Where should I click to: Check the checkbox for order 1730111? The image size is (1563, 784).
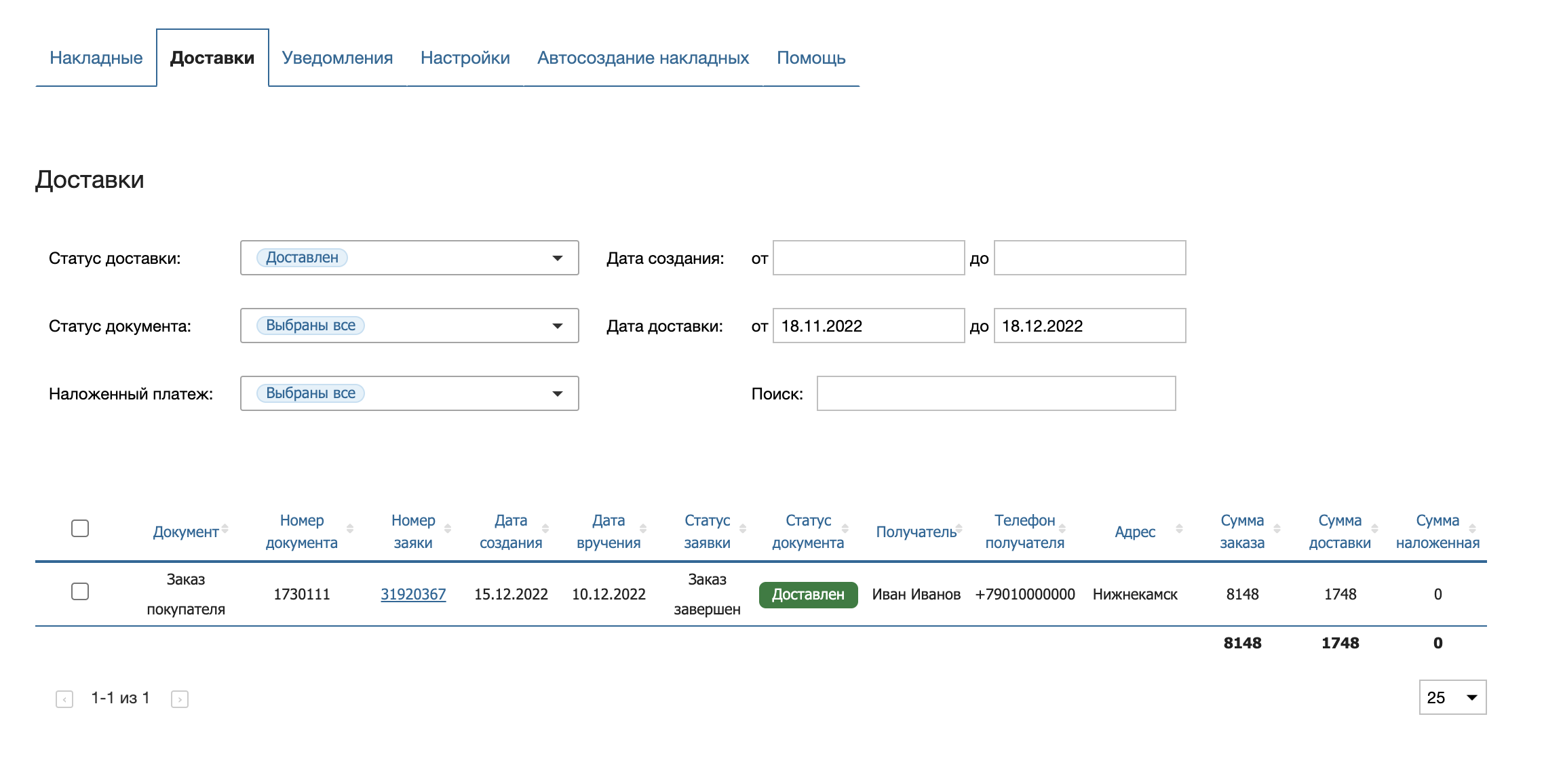point(79,592)
